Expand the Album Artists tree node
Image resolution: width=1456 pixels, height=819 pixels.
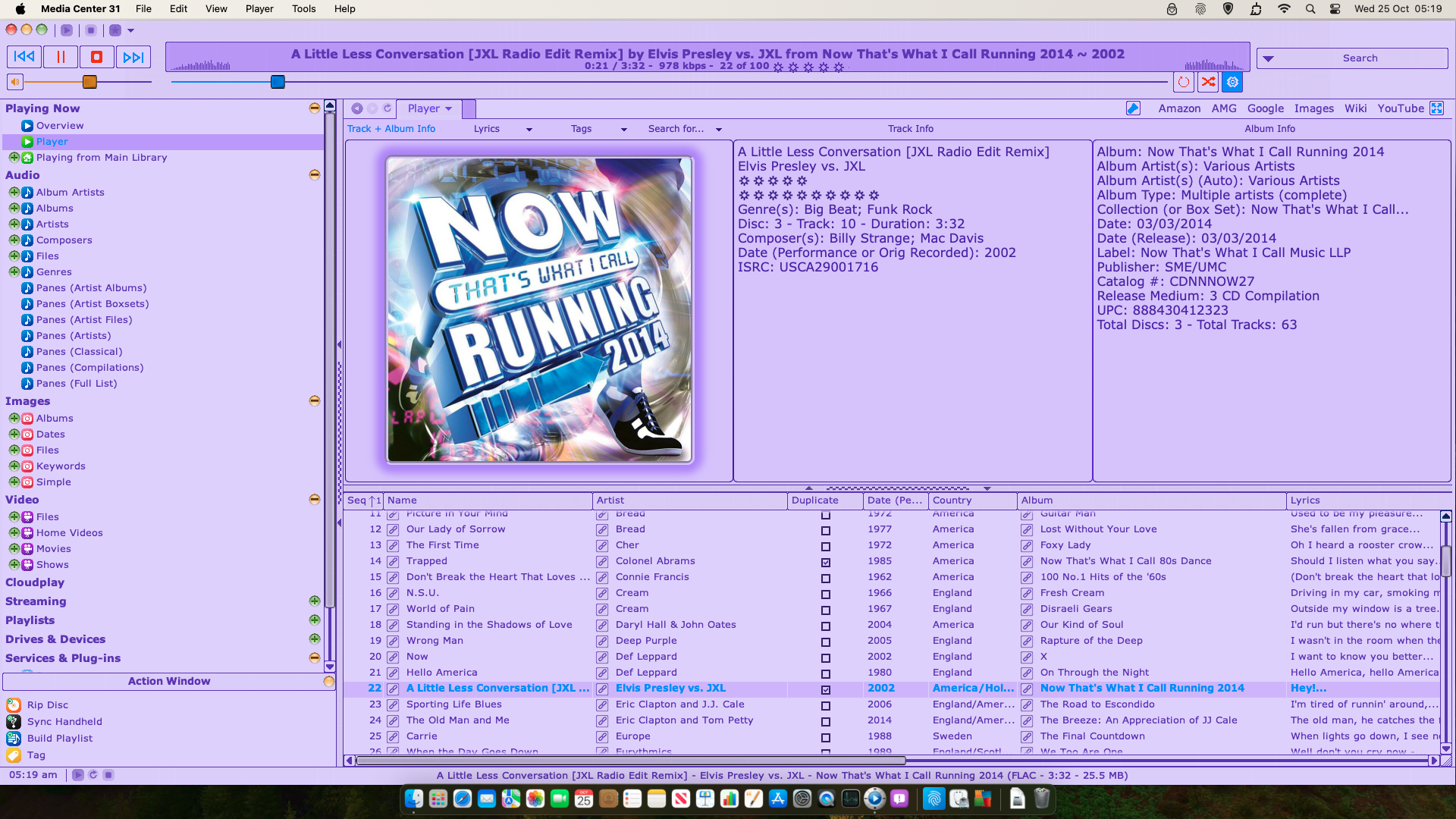pyautogui.click(x=14, y=193)
